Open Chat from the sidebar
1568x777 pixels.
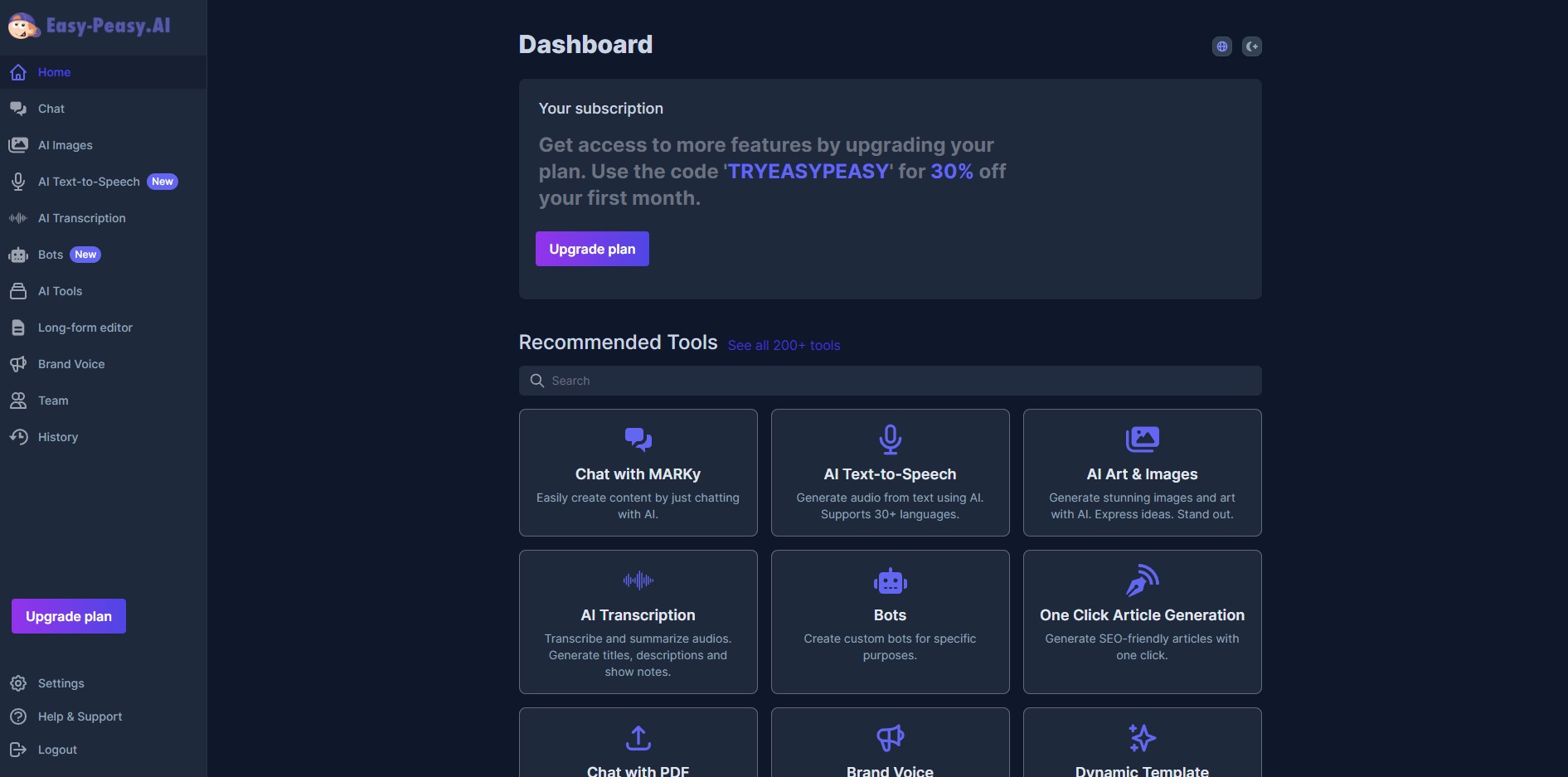pyautogui.click(x=104, y=109)
